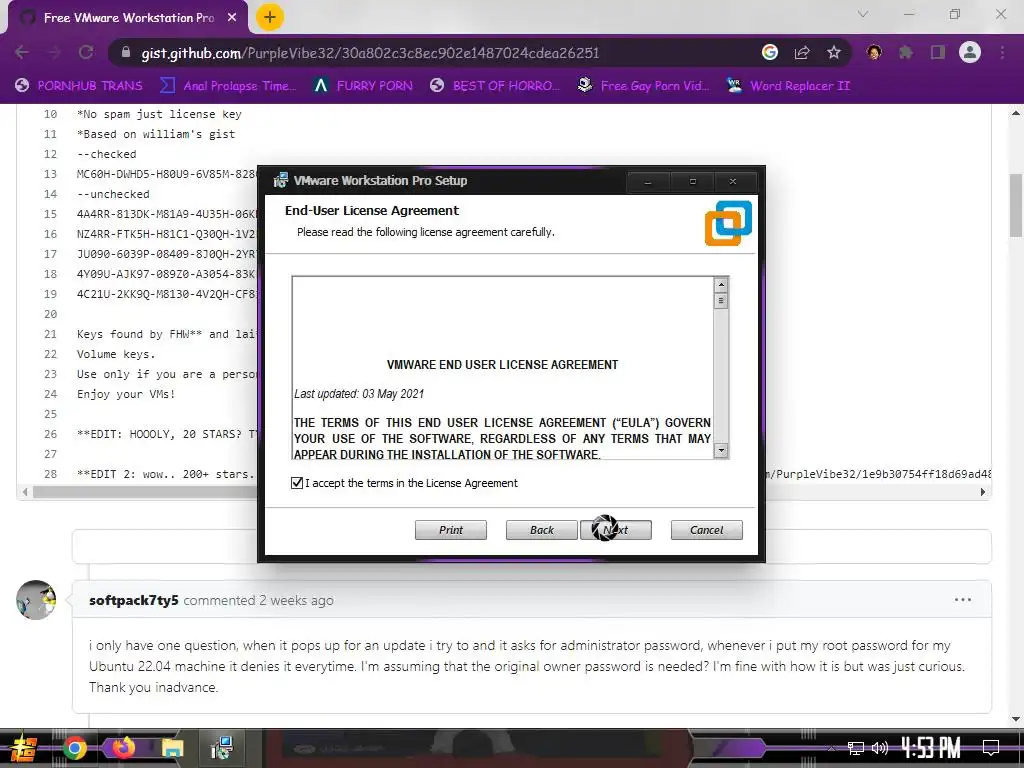Expand the tab search chevron
Screen dimensions: 1024x768
(x=863, y=14)
